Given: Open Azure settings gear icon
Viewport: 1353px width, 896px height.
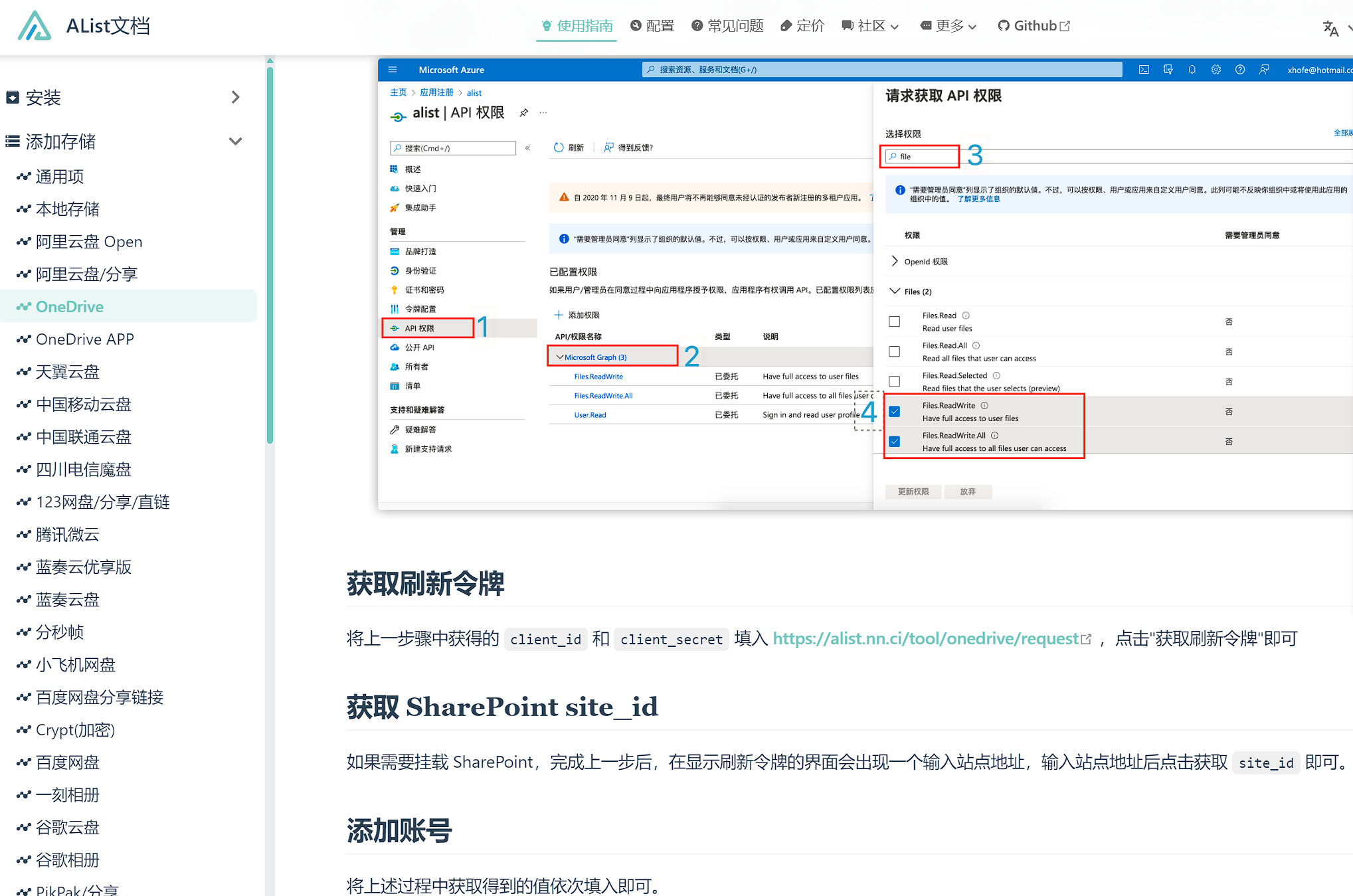Looking at the screenshot, I should pyautogui.click(x=1216, y=70).
